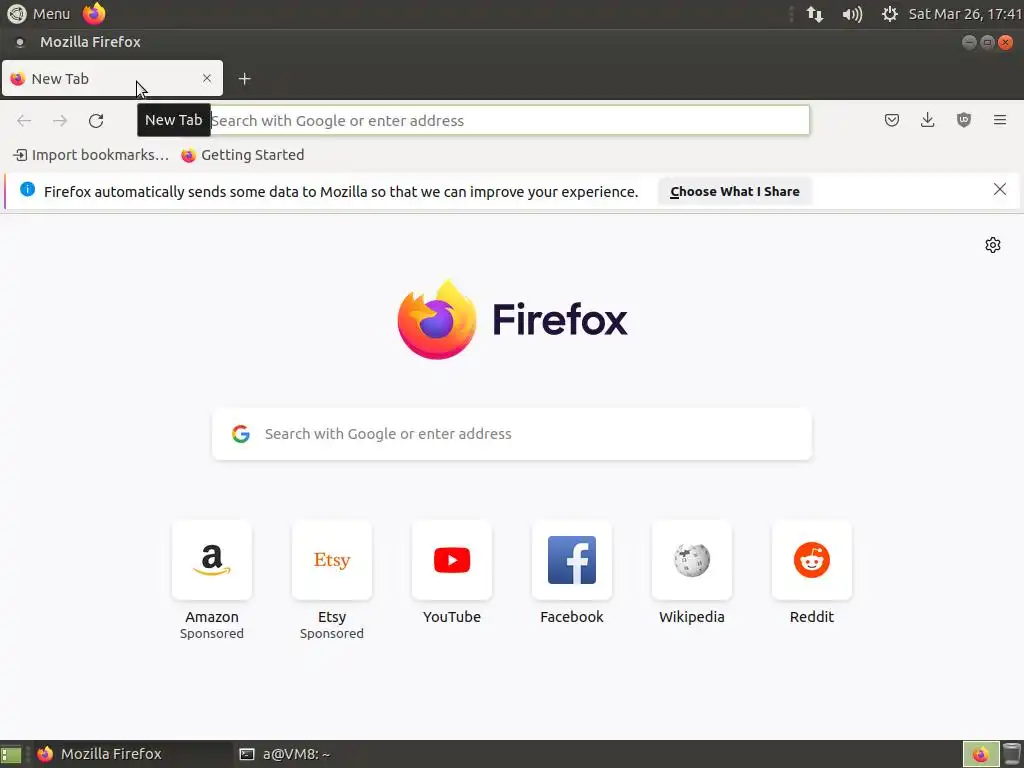Viewport: 1024px width, 768px height.
Task: Open the Save to Pocket icon
Action: pos(891,120)
